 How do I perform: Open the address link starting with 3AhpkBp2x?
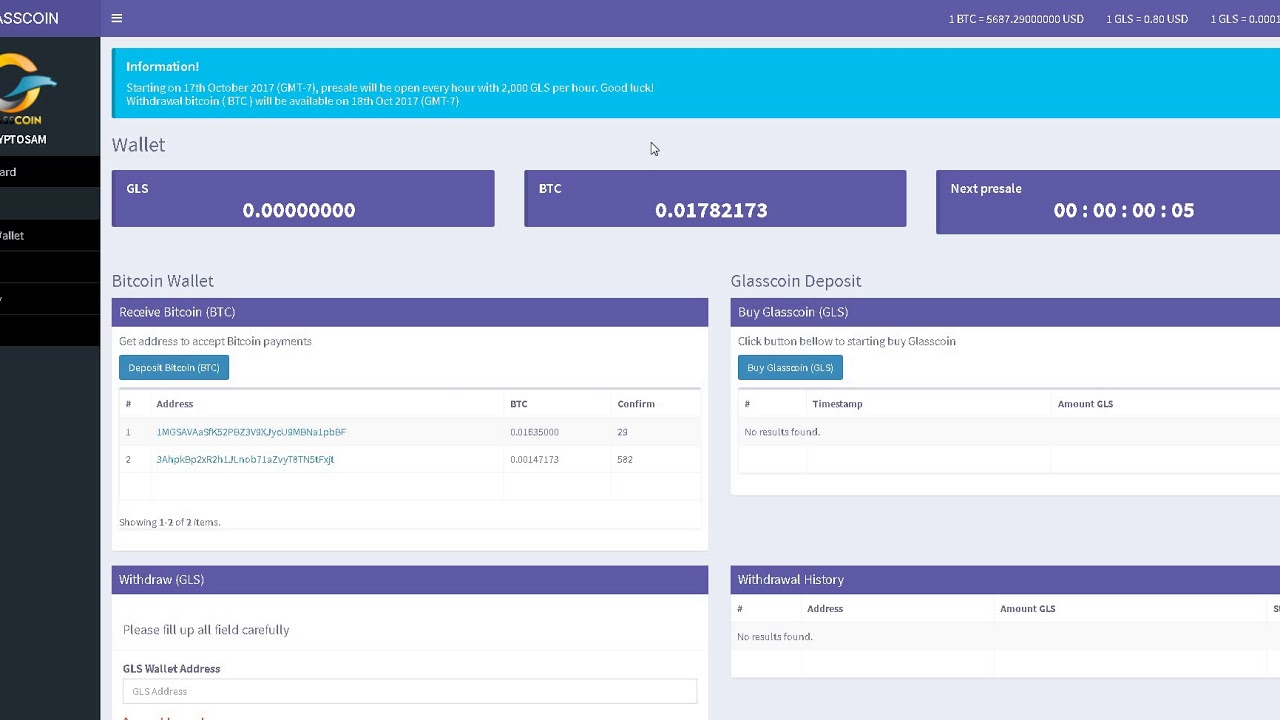[245, 459]
